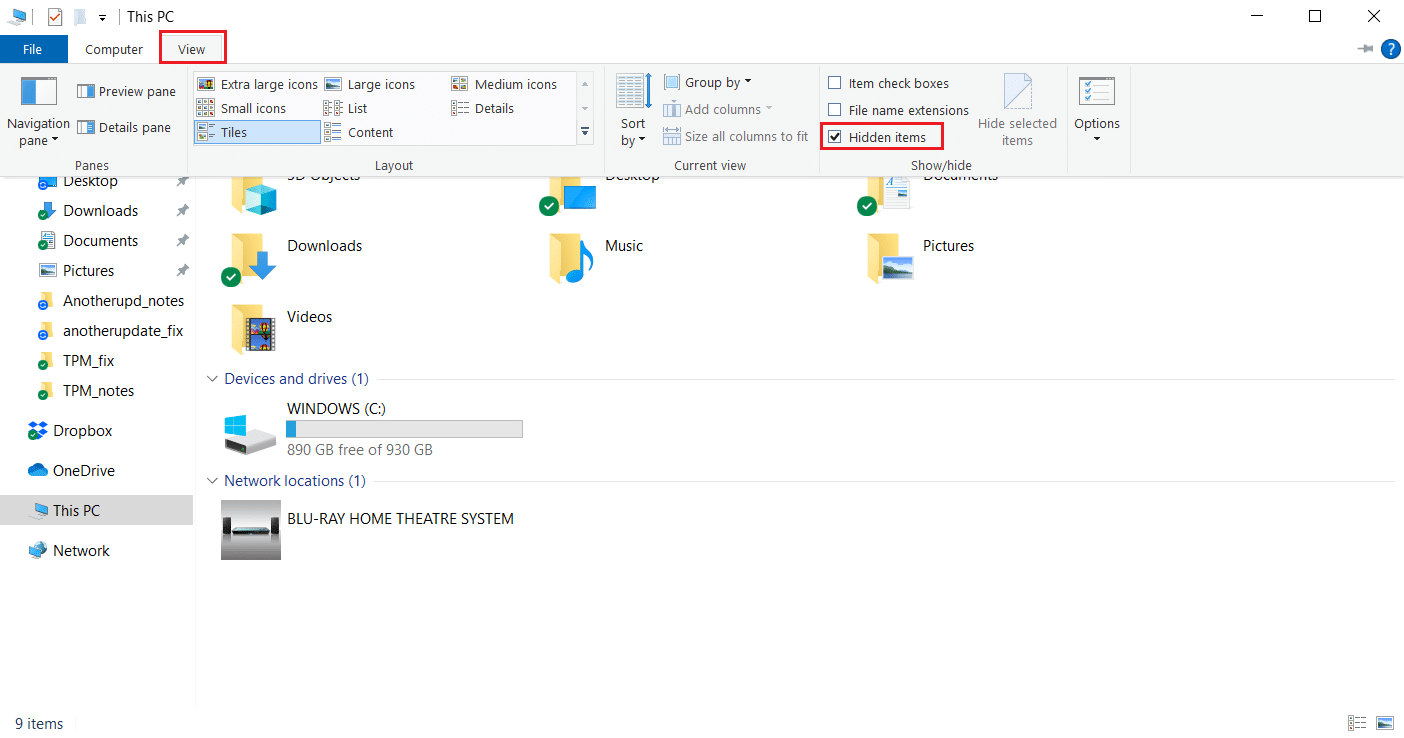
Task: Open the Group by dropdown
Action: point(708,82)
